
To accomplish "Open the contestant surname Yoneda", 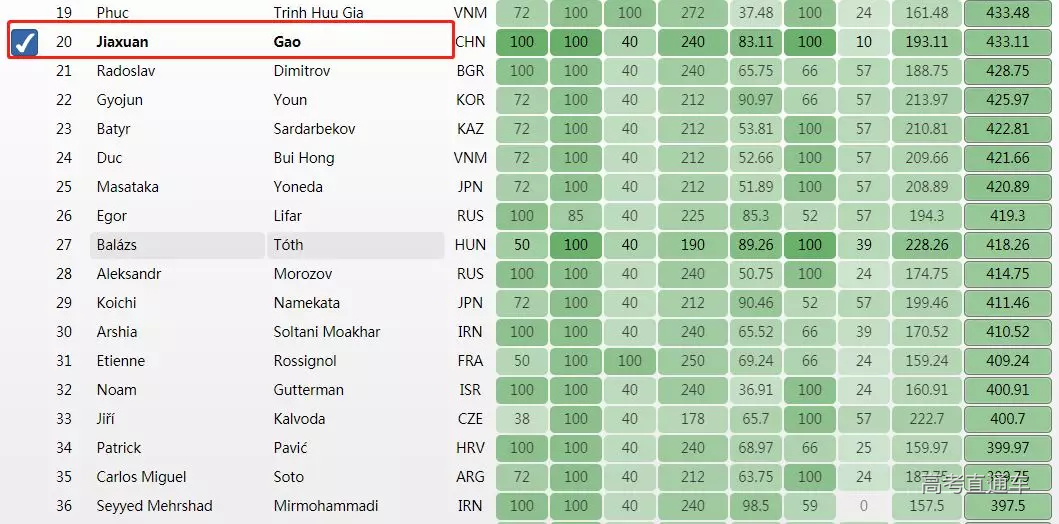I will click(298, 187).
